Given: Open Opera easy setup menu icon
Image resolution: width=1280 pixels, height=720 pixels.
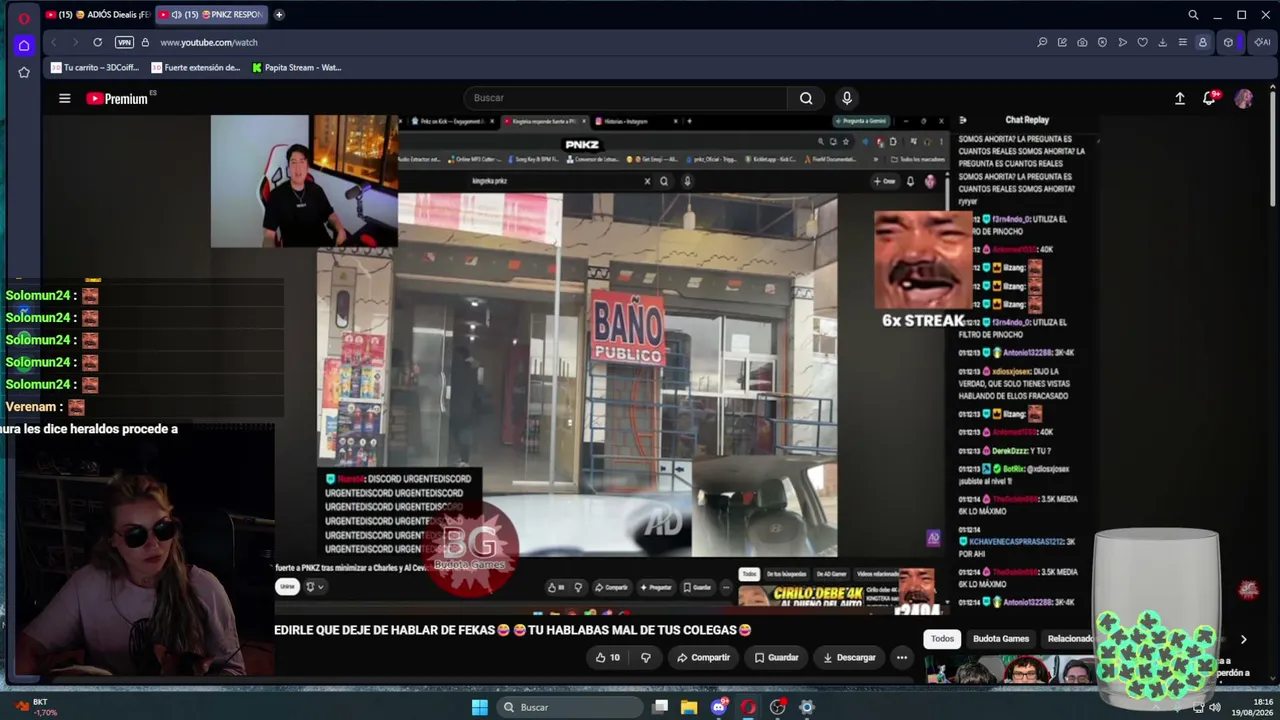Looking at the screenshot, I should pyautogui.click(x=1182, y=43).
